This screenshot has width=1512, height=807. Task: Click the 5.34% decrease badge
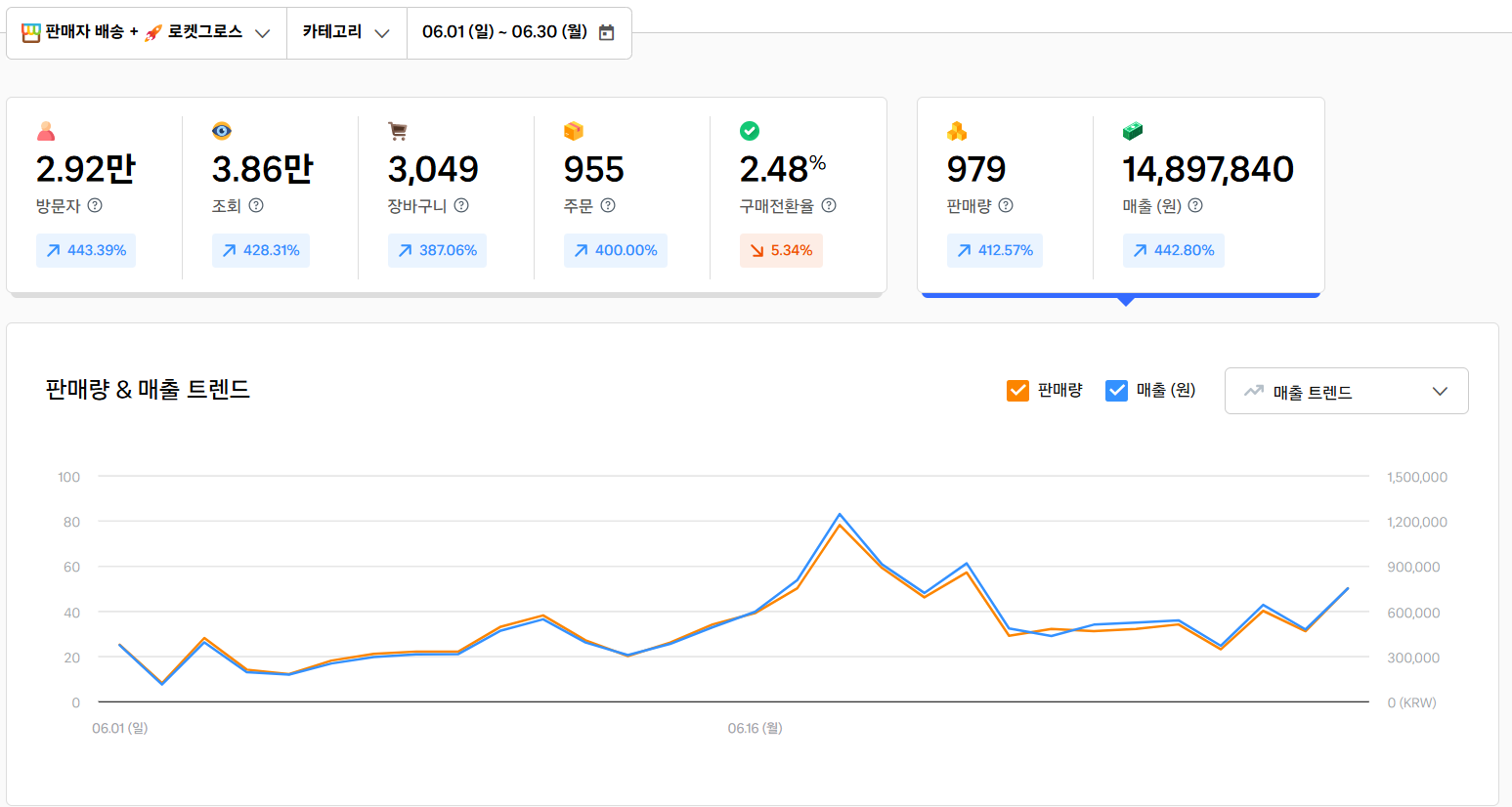781,250
